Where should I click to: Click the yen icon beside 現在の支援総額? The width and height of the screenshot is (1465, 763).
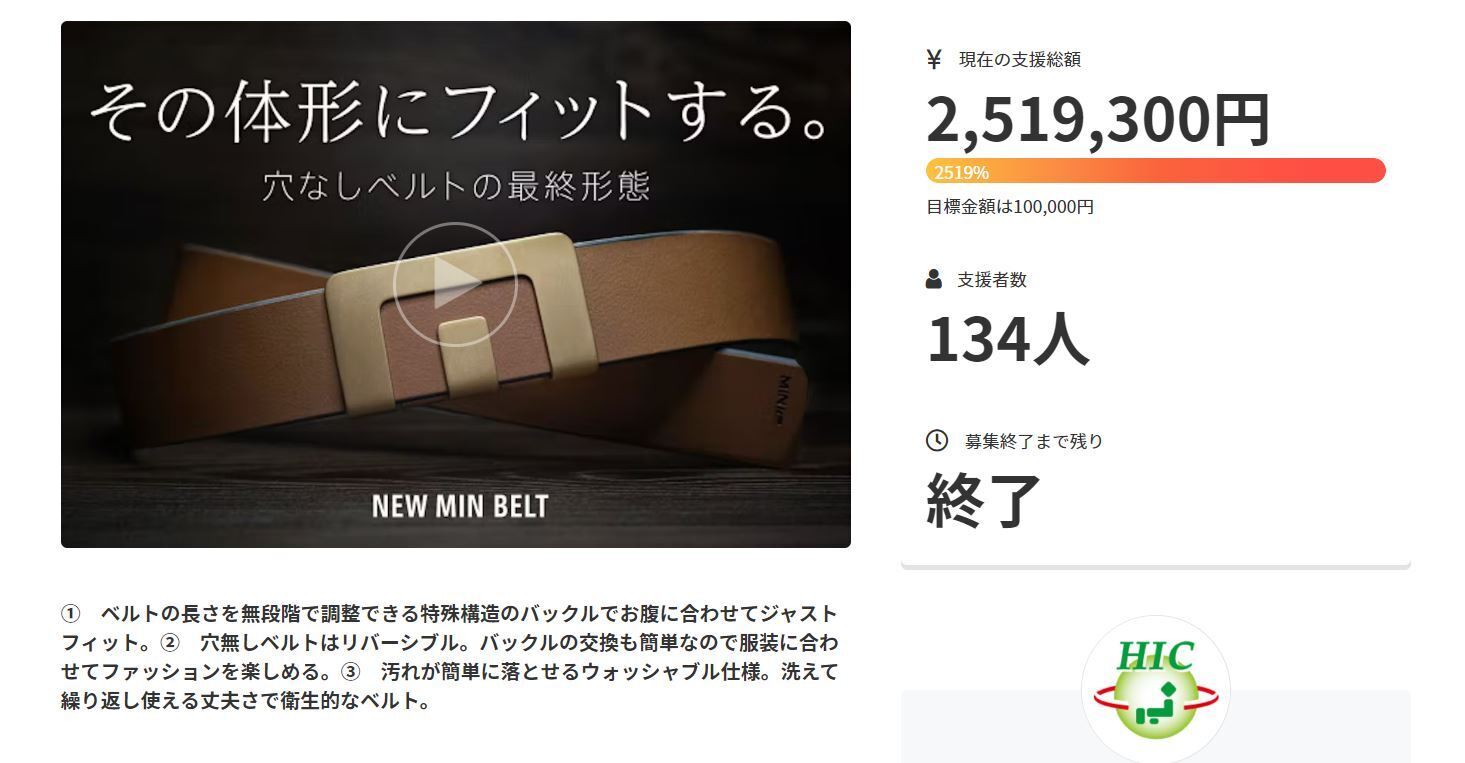(934, 60)
